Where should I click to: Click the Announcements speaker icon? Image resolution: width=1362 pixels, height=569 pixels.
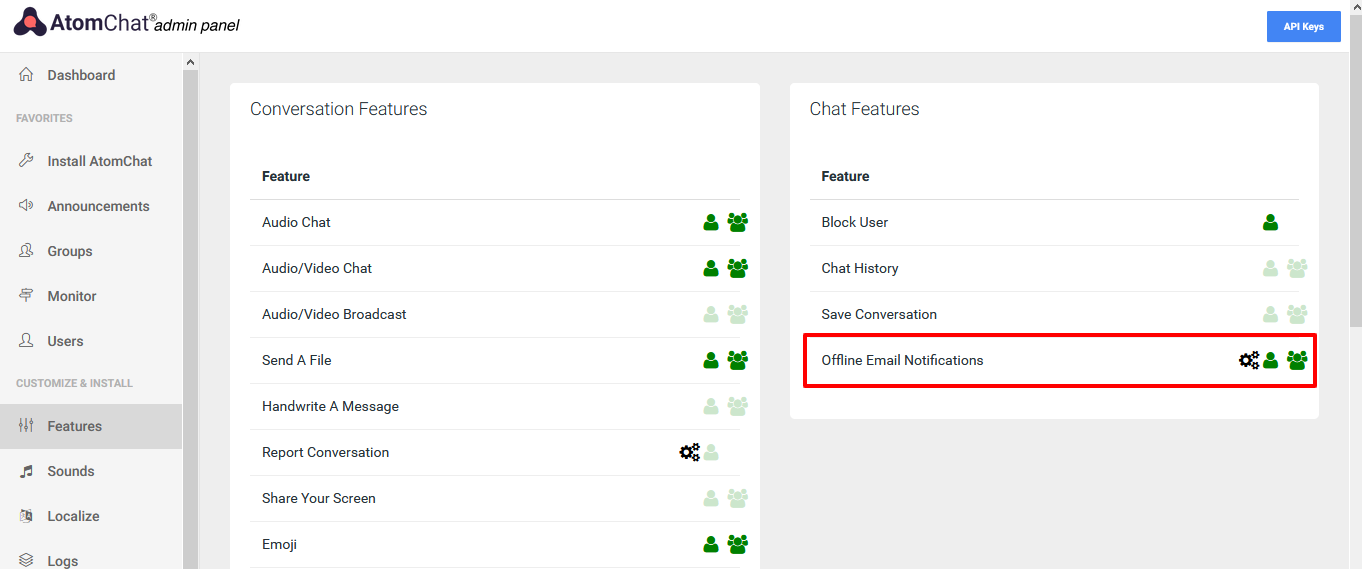click(27, 206)
